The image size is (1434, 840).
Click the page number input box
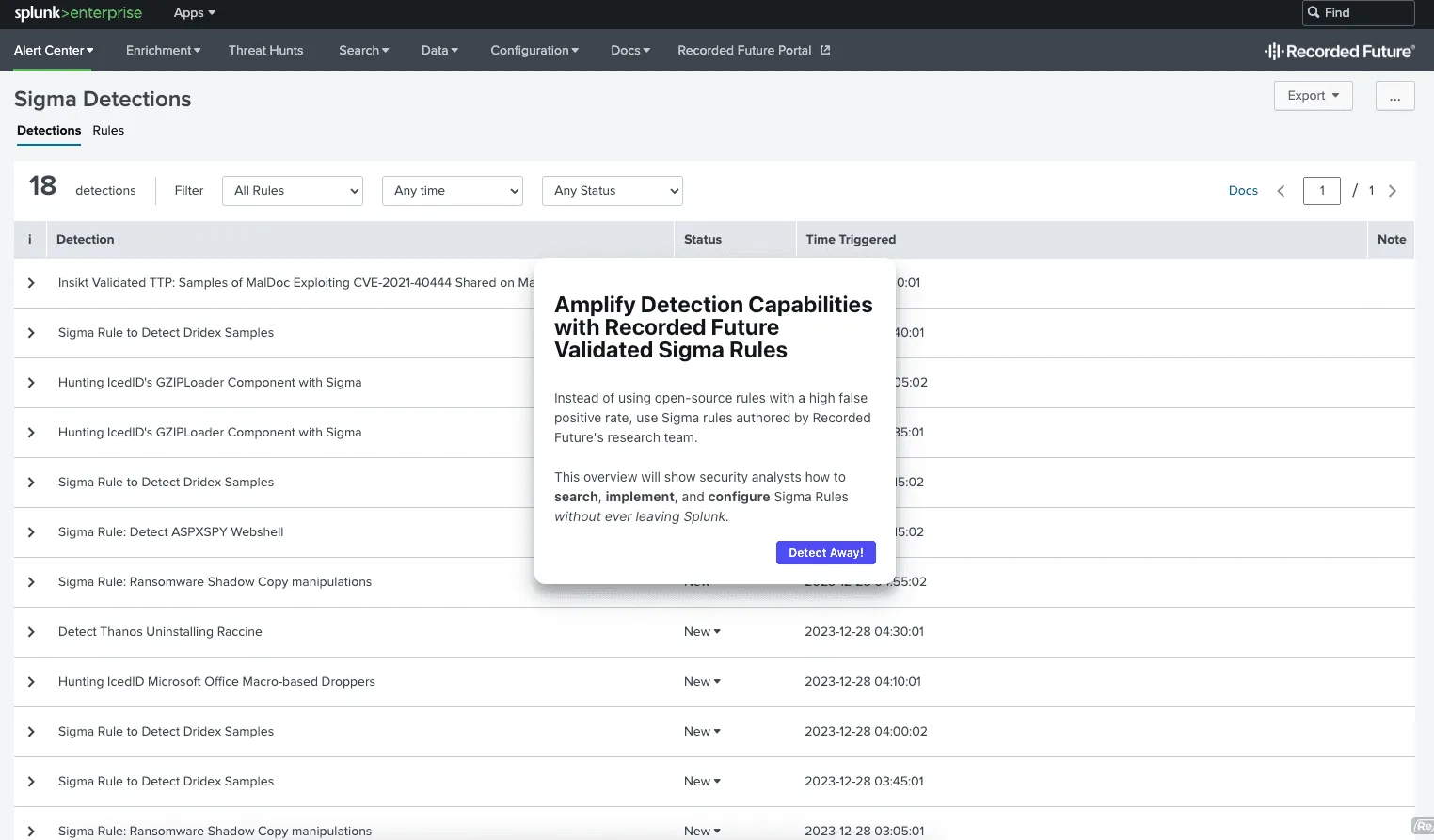tap(1322, 191)
